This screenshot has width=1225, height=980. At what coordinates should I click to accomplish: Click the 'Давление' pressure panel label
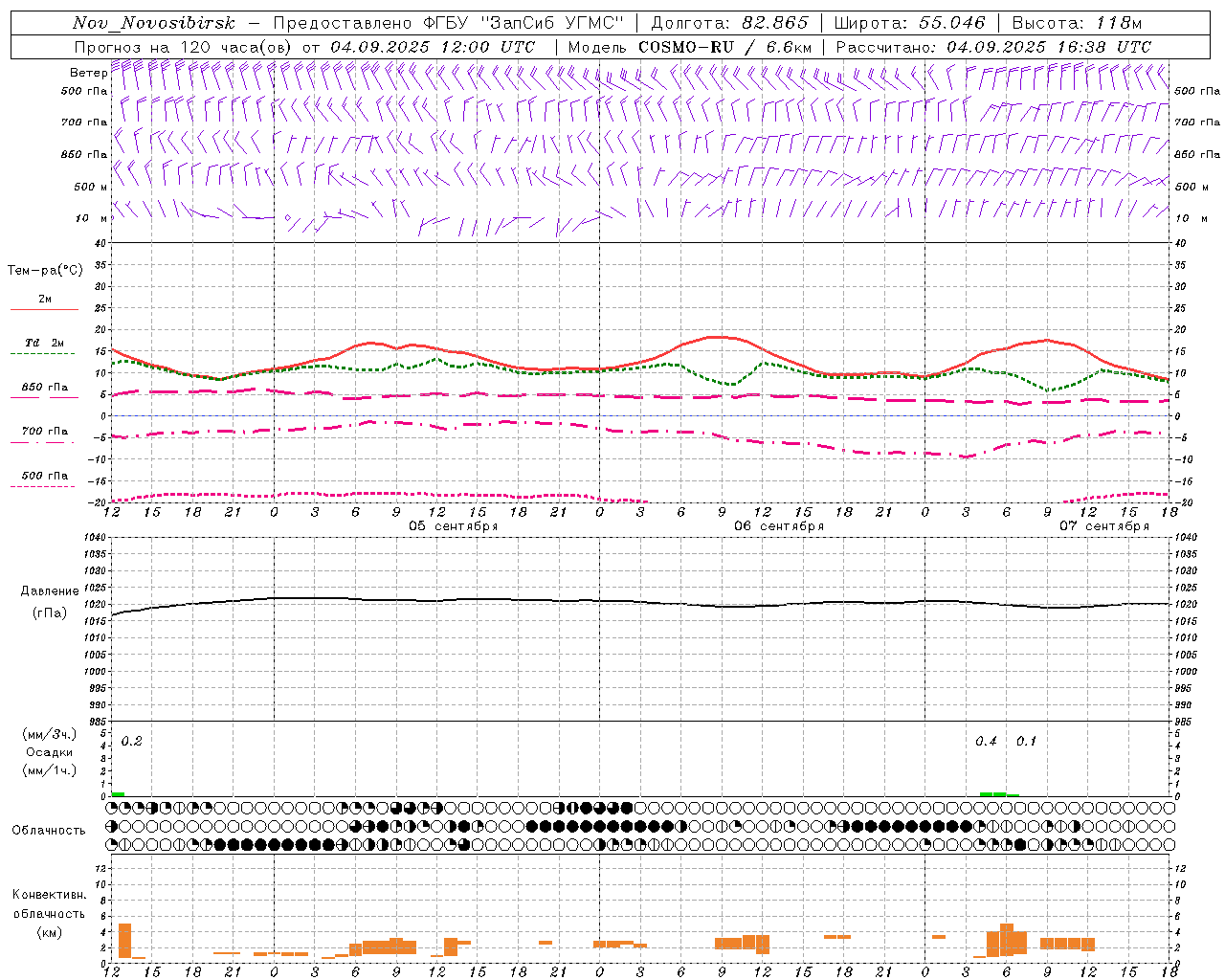tap(50, 591)
